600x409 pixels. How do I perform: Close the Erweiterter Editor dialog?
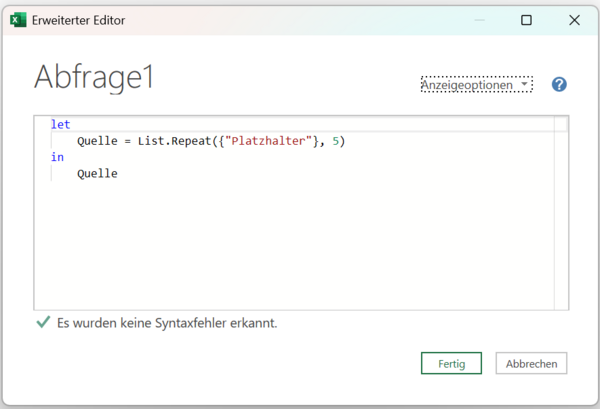click(x=575, y=19)
